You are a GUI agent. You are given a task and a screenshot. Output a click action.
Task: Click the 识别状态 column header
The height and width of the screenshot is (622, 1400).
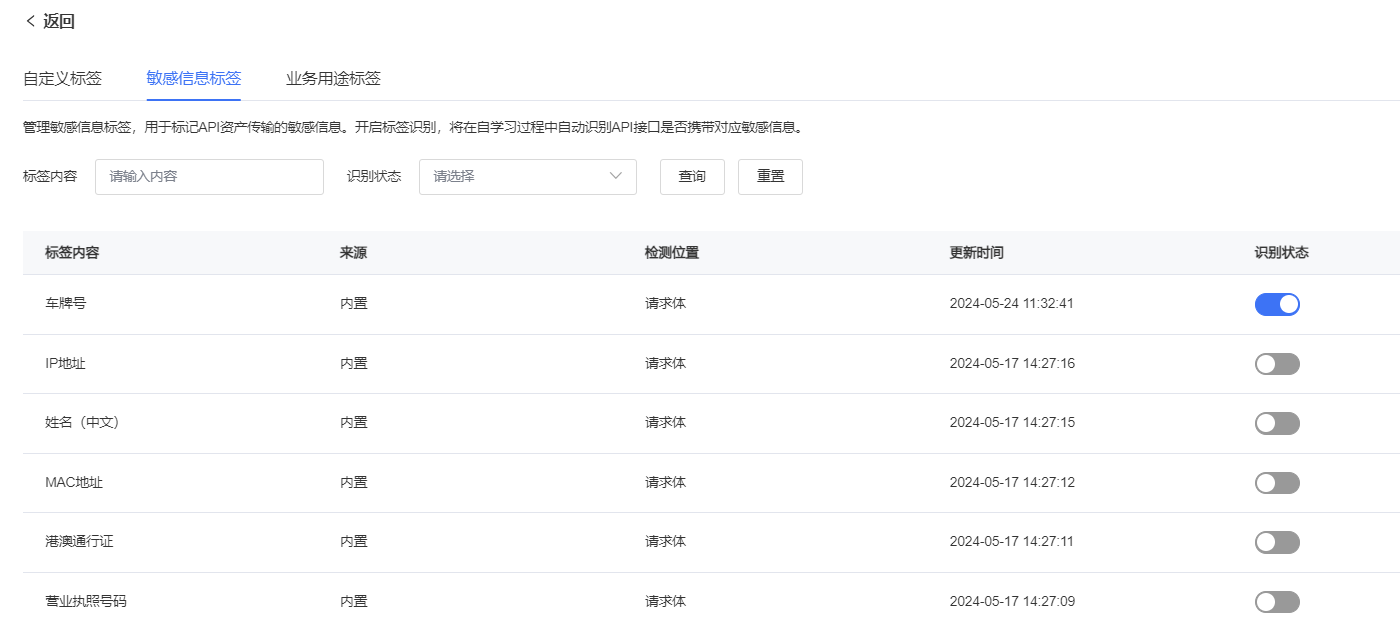click(1281, 253)
